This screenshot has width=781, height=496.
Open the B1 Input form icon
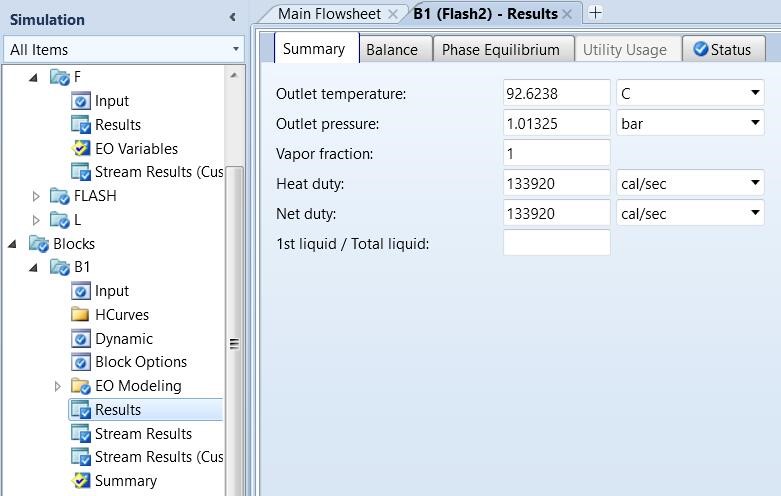pos(81,291)
